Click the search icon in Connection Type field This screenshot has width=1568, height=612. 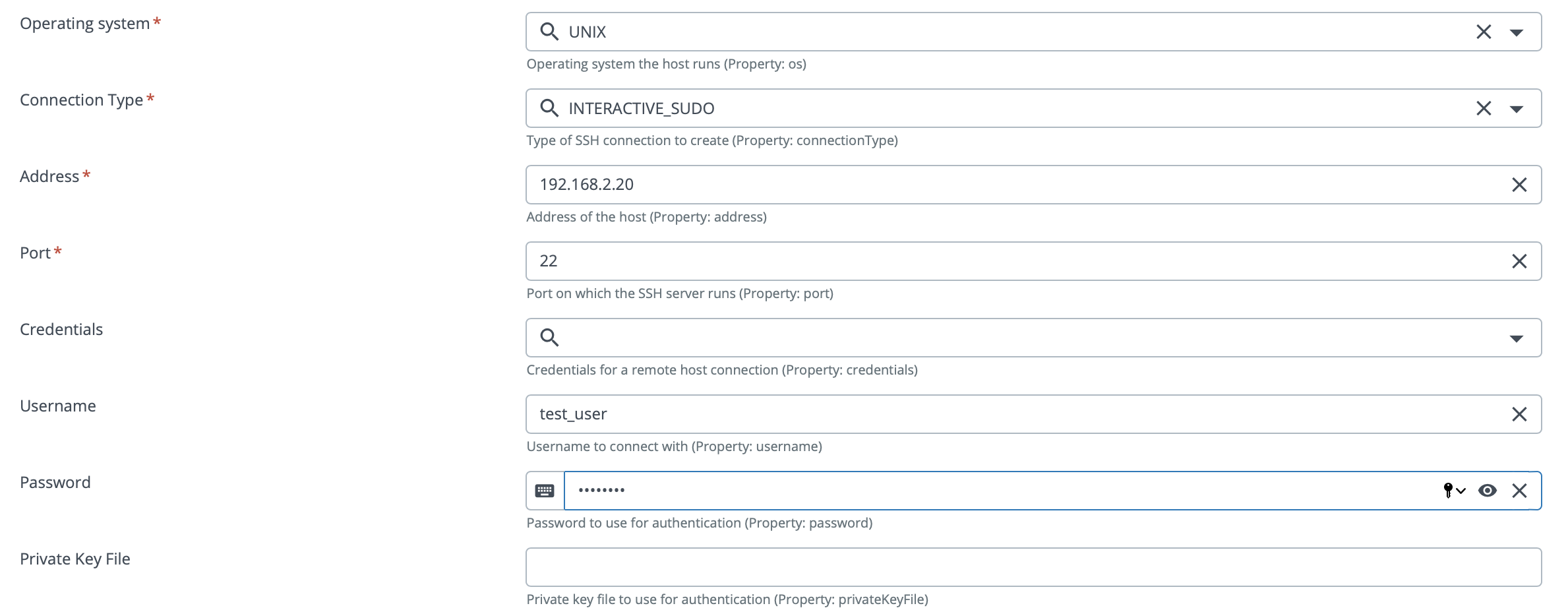coord(549,108)
